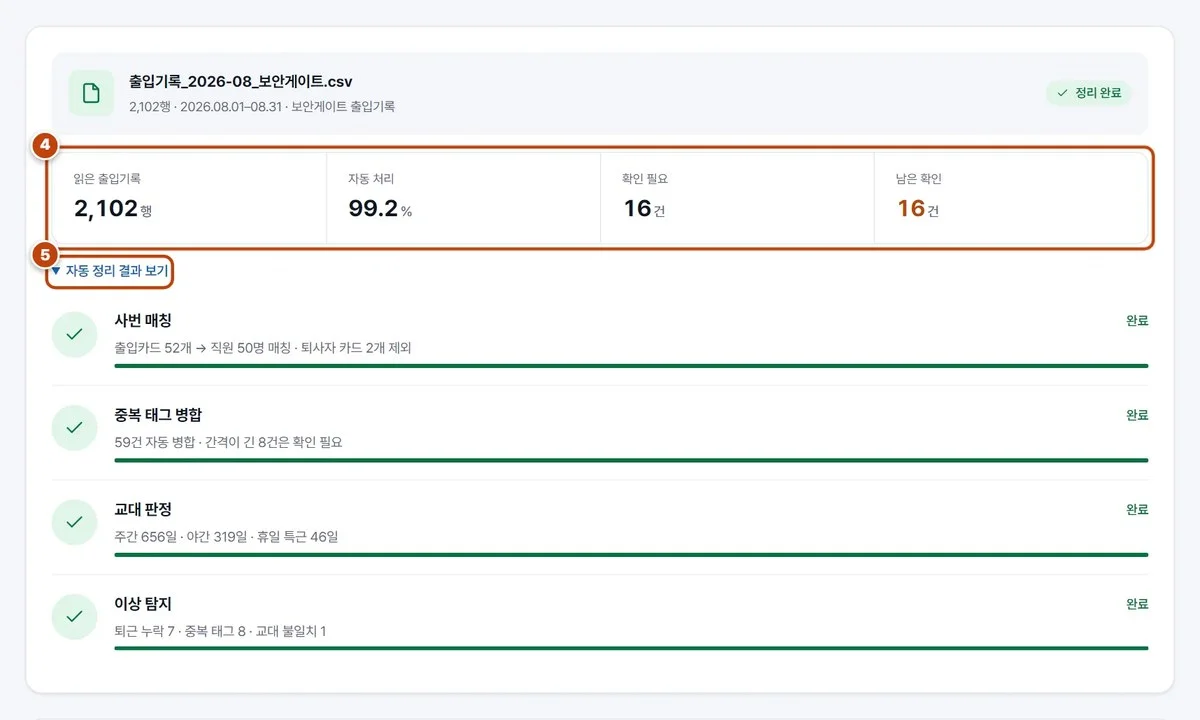This screenshot has width=1200, height=720.
Task: Click the 중복 태그 병합 step title
Action: pyautogui.click(x=158, y=415)
